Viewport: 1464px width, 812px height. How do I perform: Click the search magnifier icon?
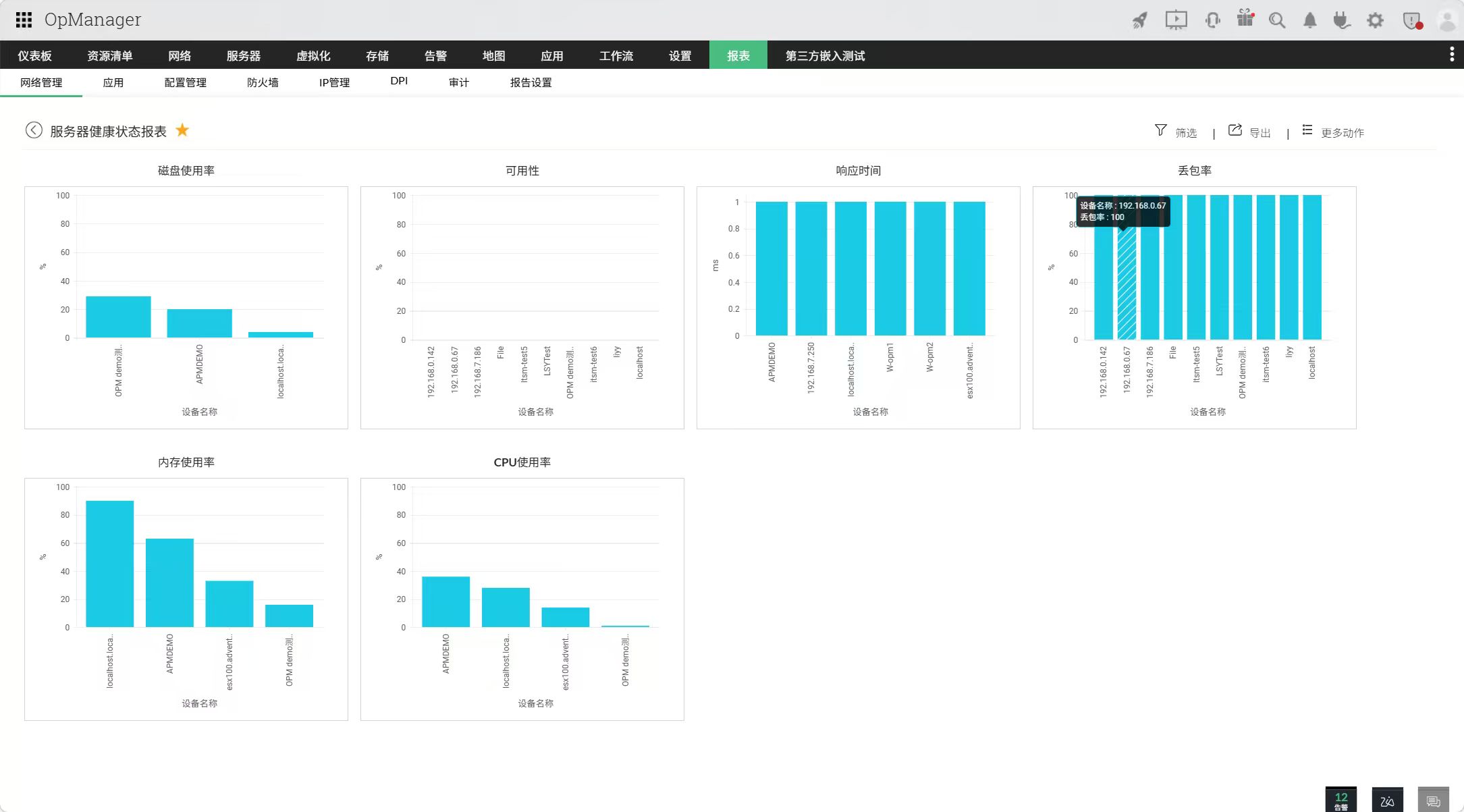(1276, 20)
